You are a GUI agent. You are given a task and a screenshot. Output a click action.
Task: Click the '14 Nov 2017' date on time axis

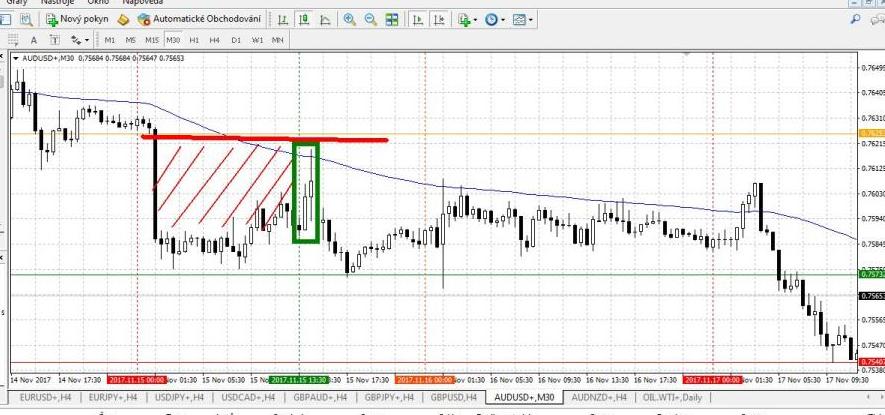click(x=30, y=380)
